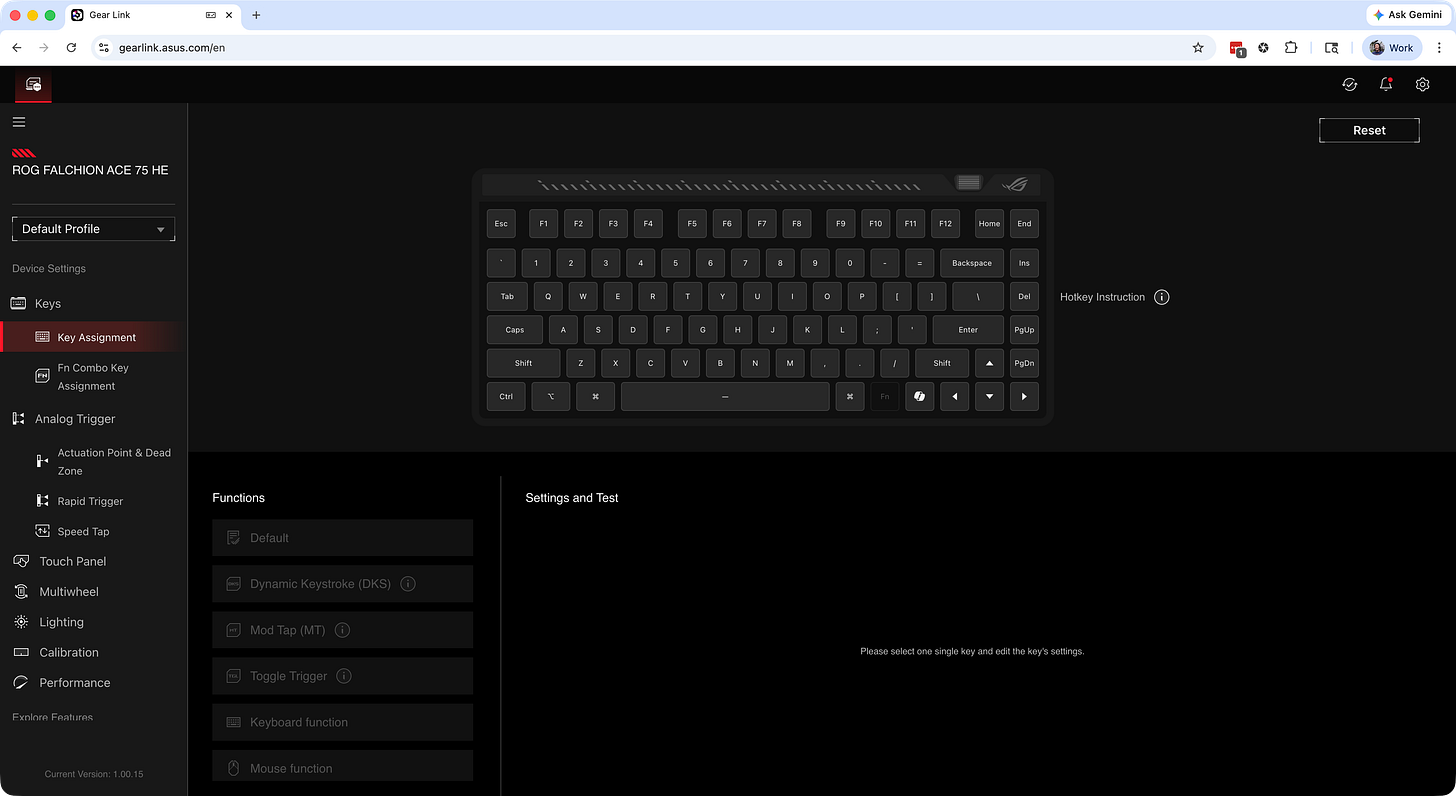Choose the Default function
This screenshot has height=796, width=1456.
tap(342, 538)
